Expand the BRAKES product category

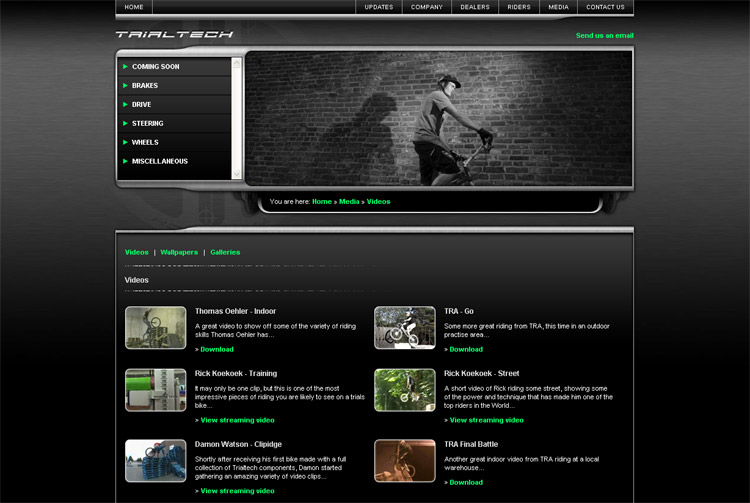tap(174, 86)
